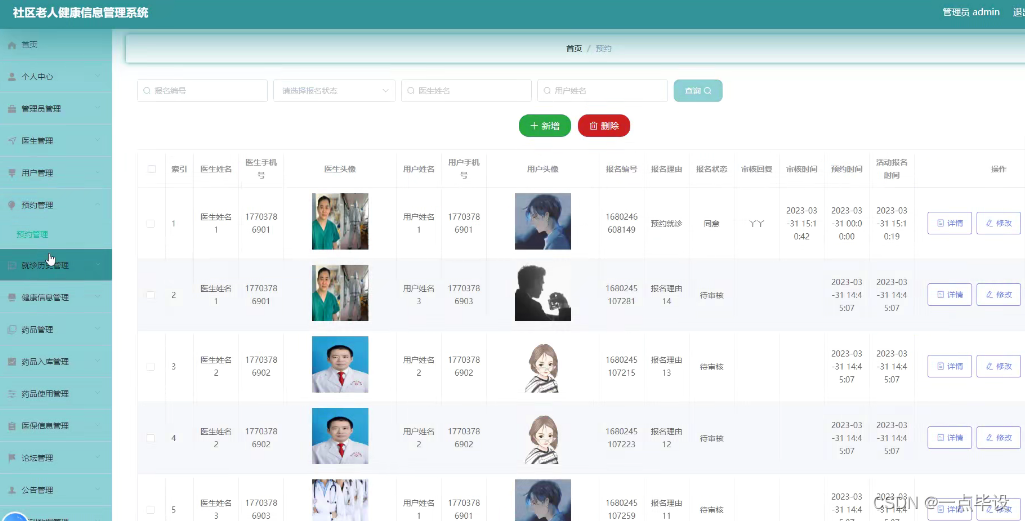Click the 报名编号 column header

pos(621,169)
